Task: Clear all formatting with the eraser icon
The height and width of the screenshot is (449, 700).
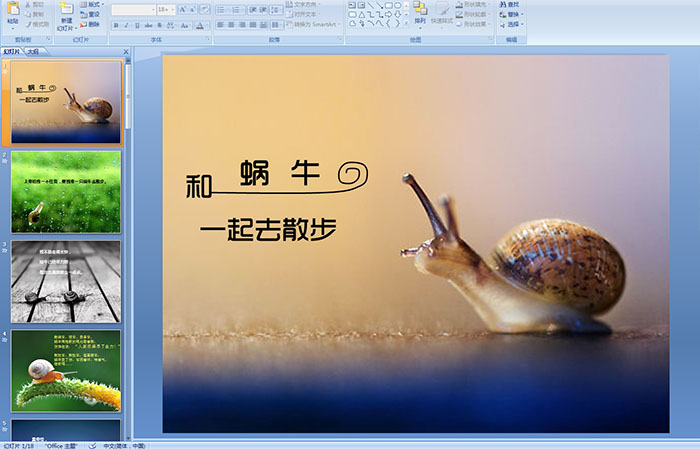Action: coord(205,9)
